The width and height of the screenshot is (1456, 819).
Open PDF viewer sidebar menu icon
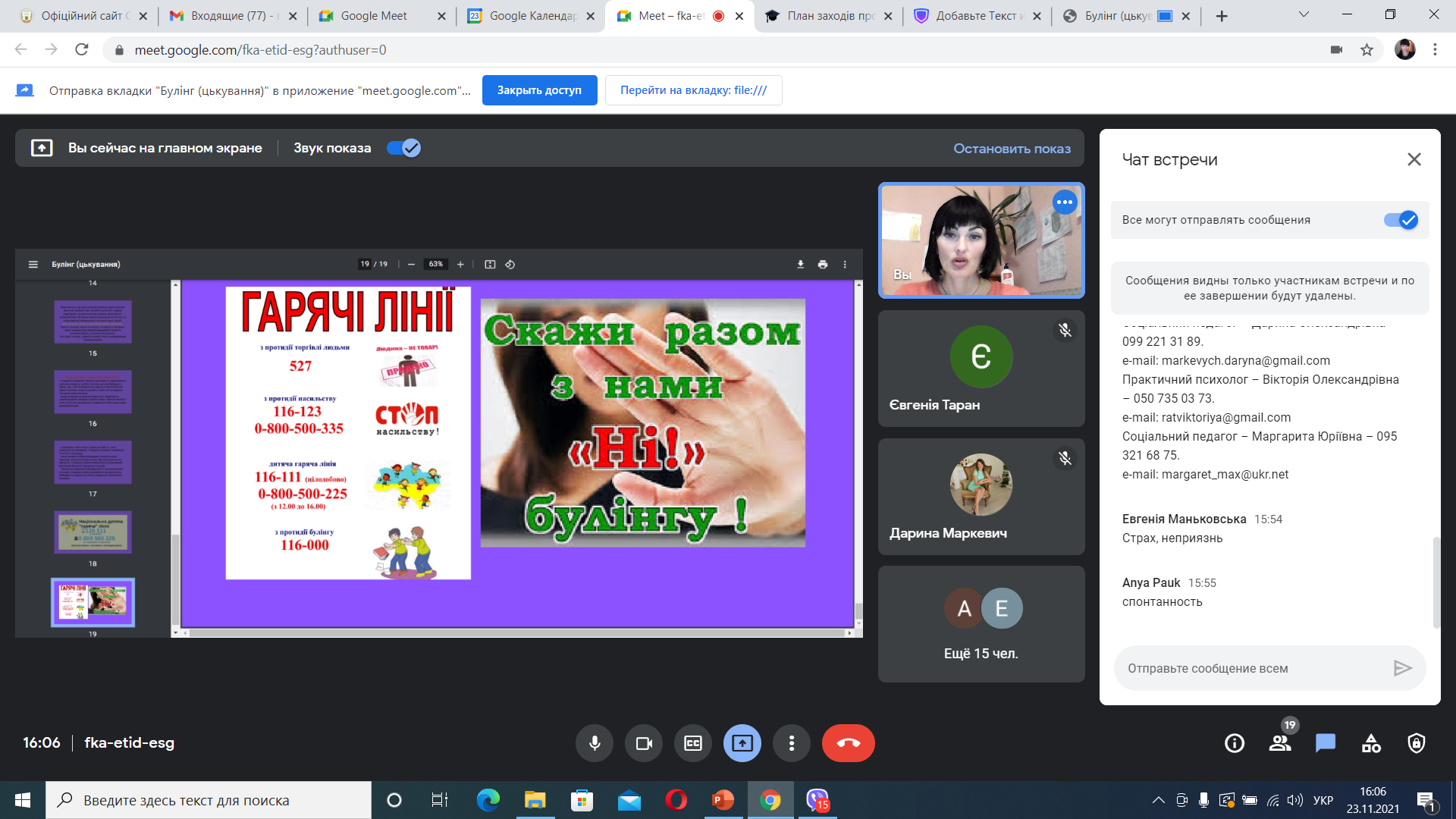pos(33,264)
